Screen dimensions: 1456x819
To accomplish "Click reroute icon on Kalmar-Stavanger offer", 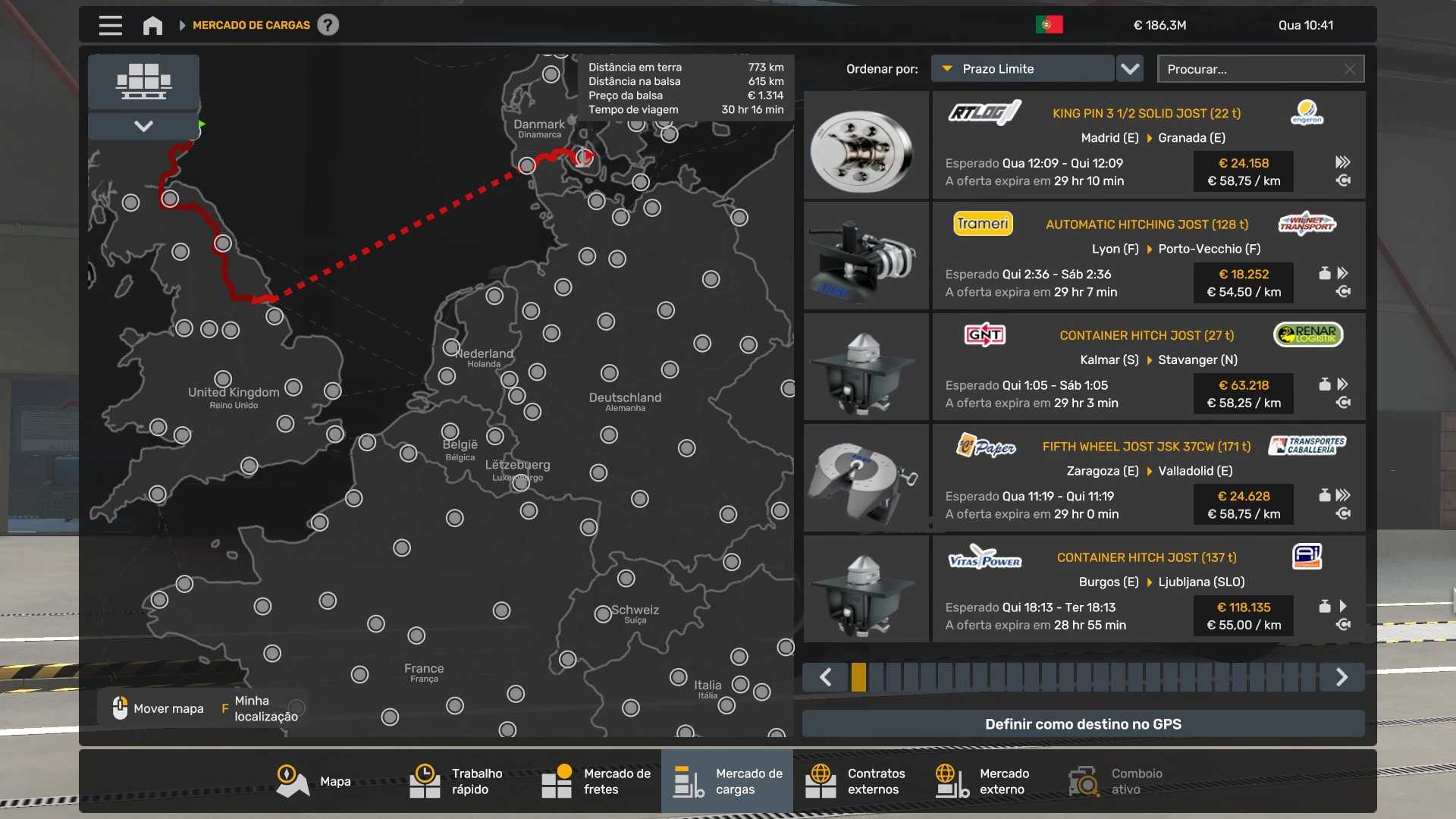I will 1343,403.
